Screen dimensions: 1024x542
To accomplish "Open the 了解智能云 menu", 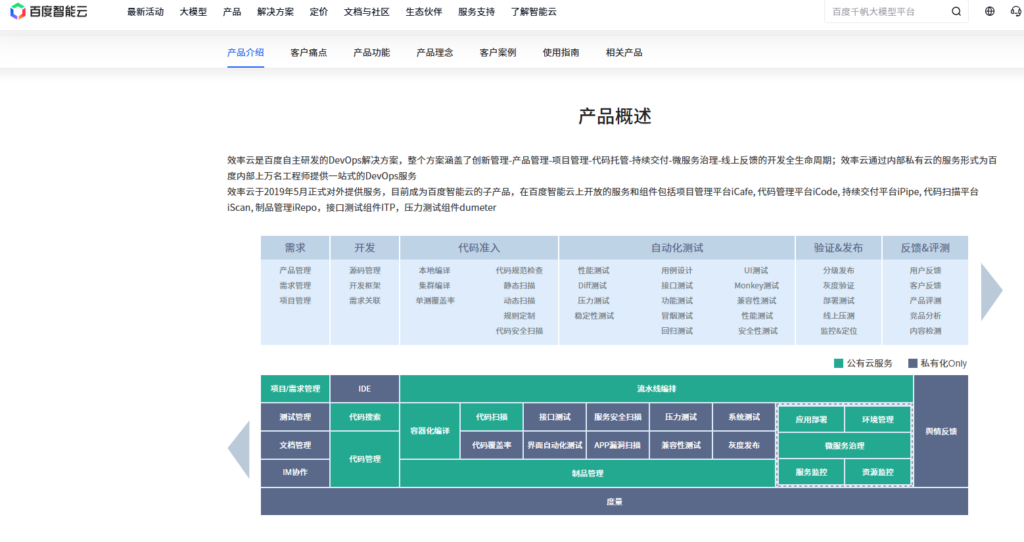I will (533, 12).
